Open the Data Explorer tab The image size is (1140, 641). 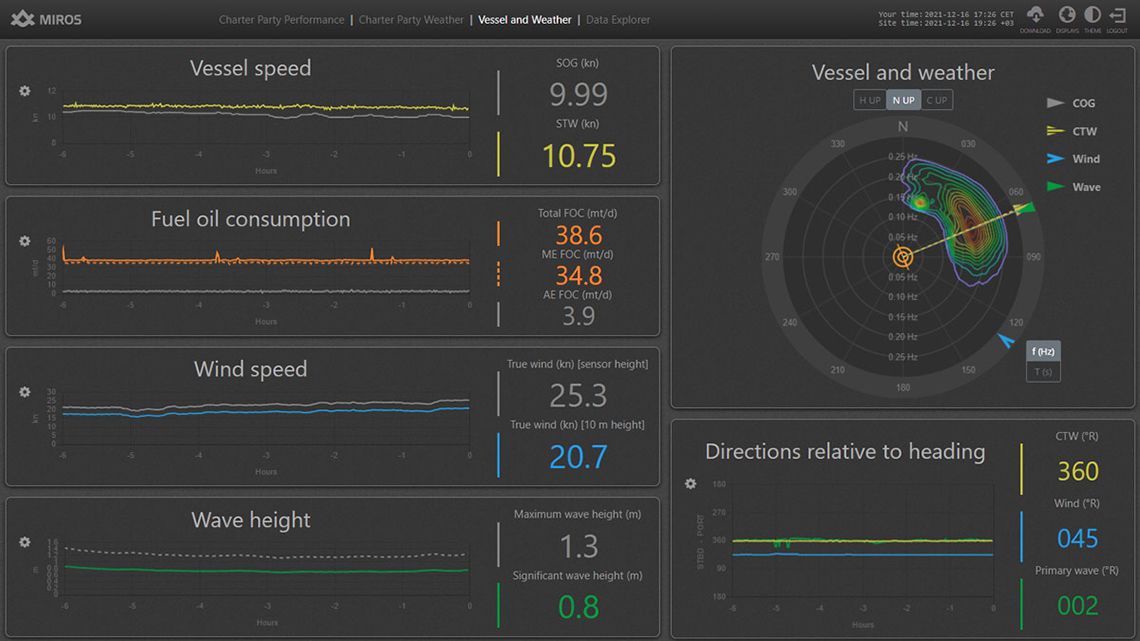coord(618,20)
